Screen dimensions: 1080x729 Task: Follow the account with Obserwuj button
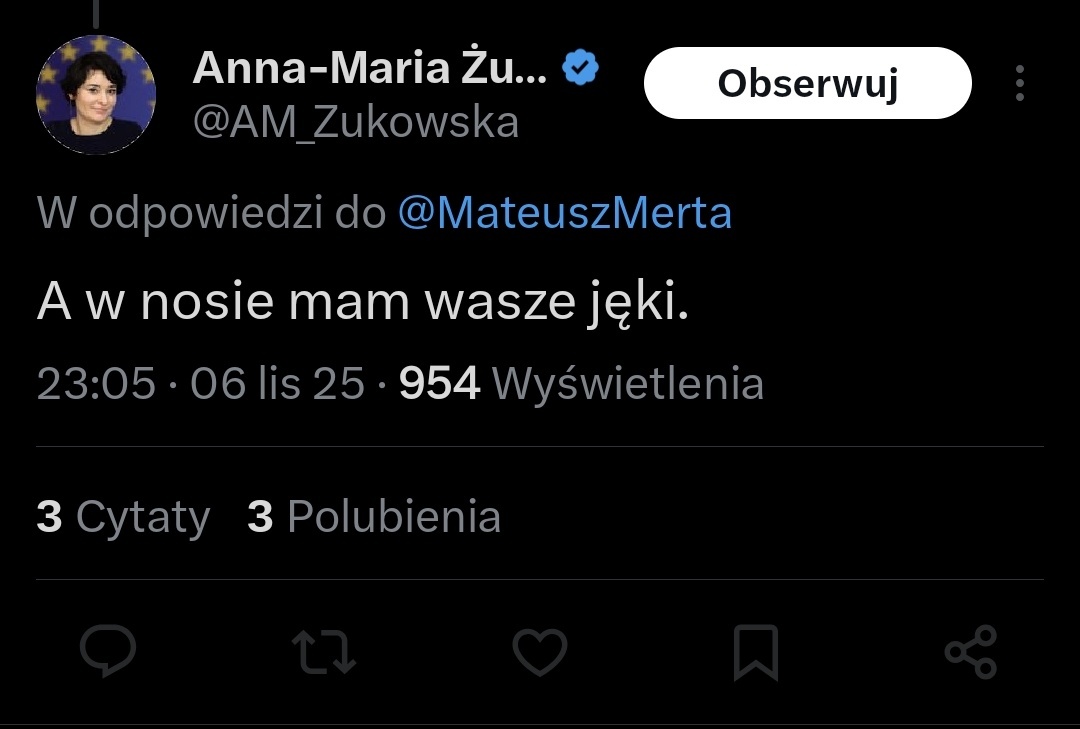[x=807, y=84]
